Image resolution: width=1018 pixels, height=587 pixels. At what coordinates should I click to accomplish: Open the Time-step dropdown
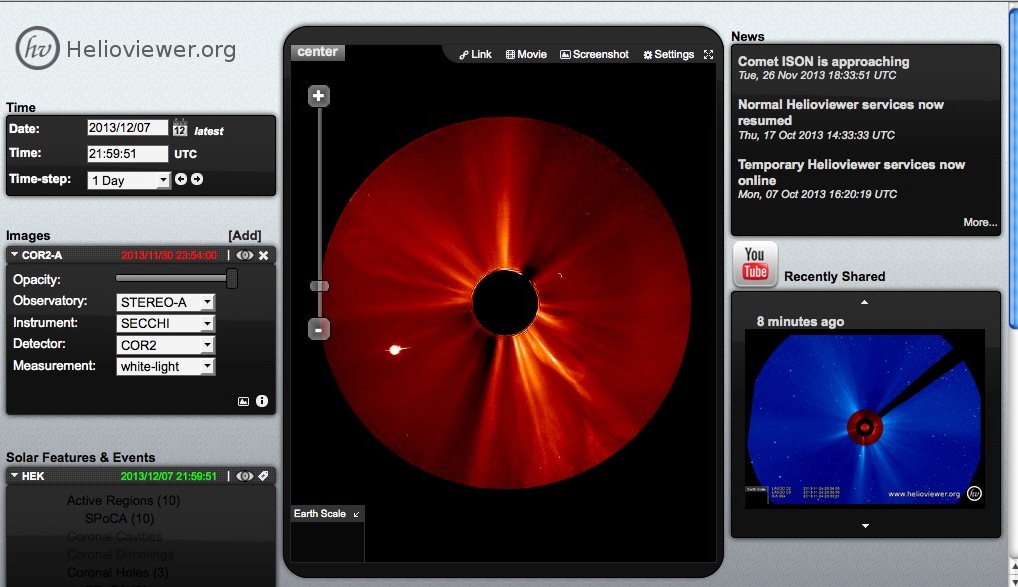[129, 180]
